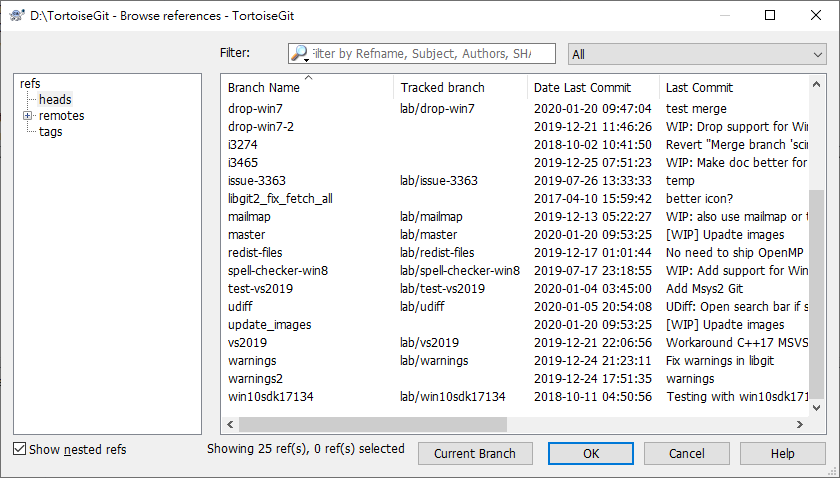Sort by Tracked branch column header

click(x=441, y=88)
